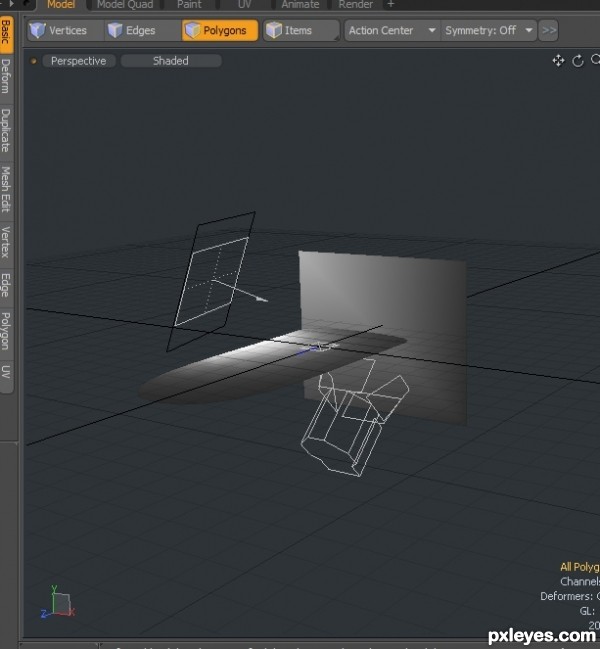This screenshot has width=600, height=649.
Task: Click the "Deformers:" viewport info text
Action: (x=566, y=596)
